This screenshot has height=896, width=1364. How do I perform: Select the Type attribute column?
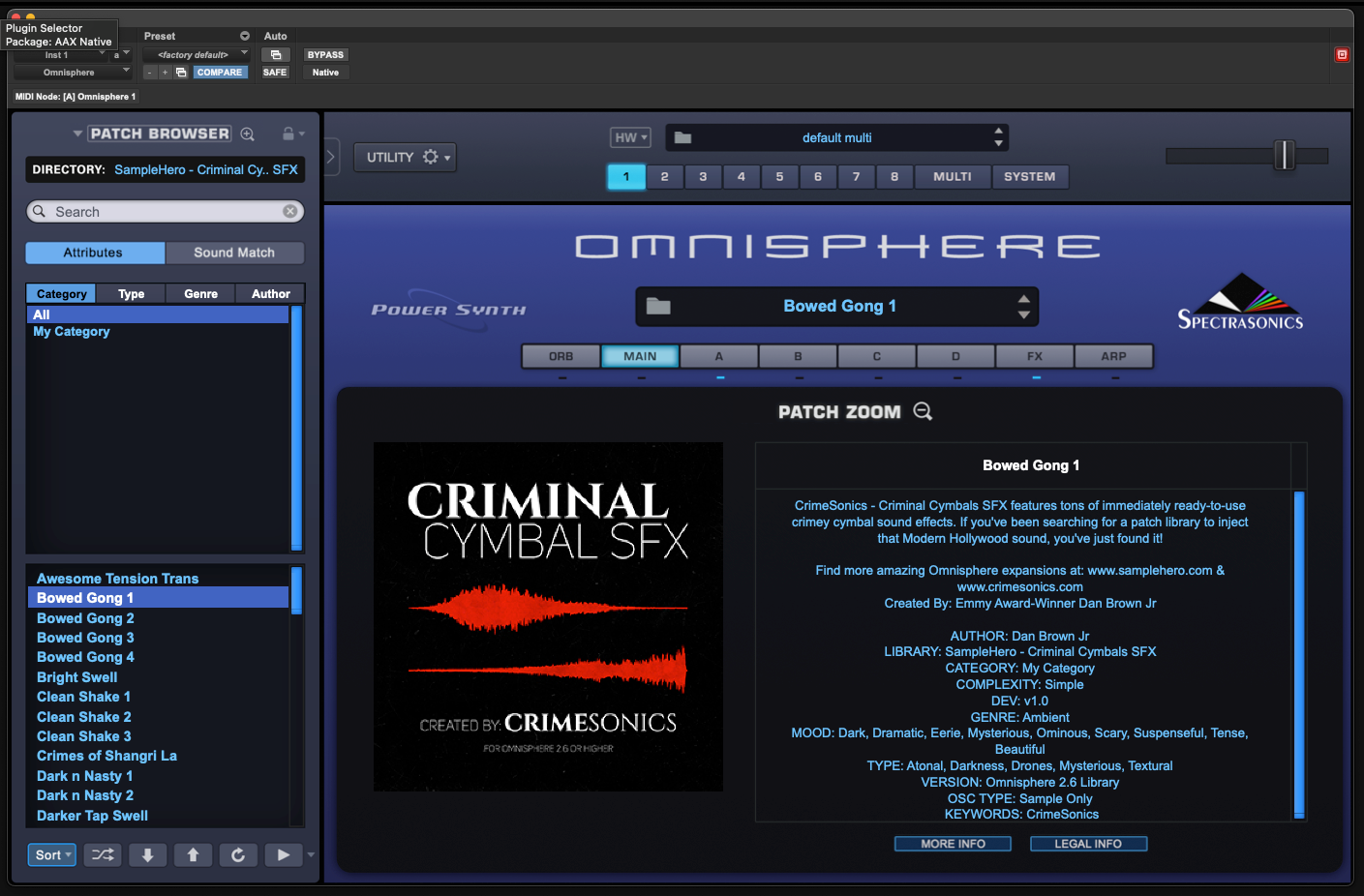pos(132,293)
